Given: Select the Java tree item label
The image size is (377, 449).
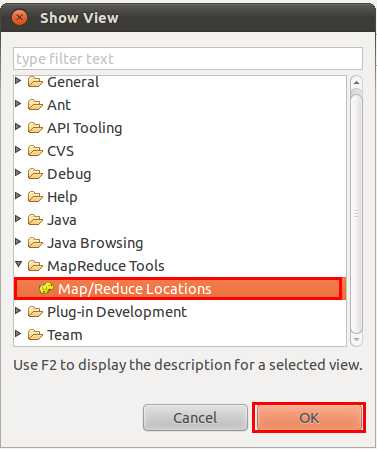Looking at the screenshot, I should pos(62,220).
